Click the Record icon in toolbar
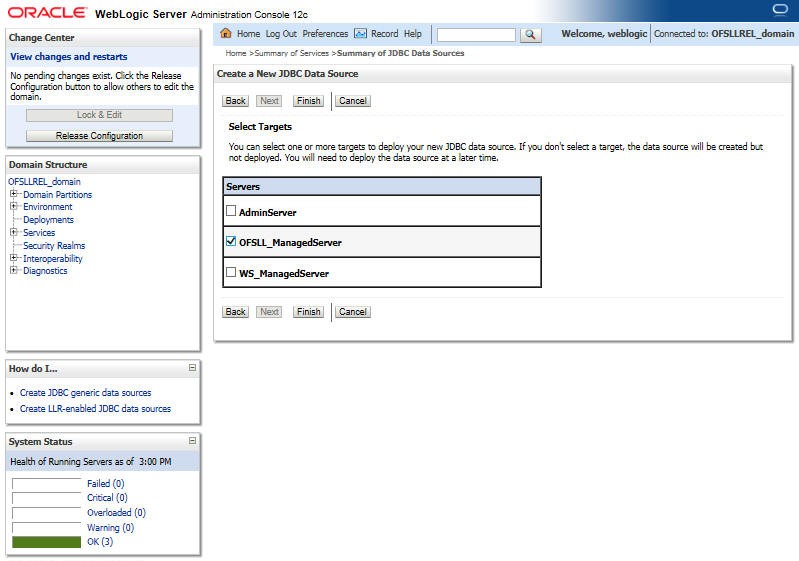 click(360, 34)
